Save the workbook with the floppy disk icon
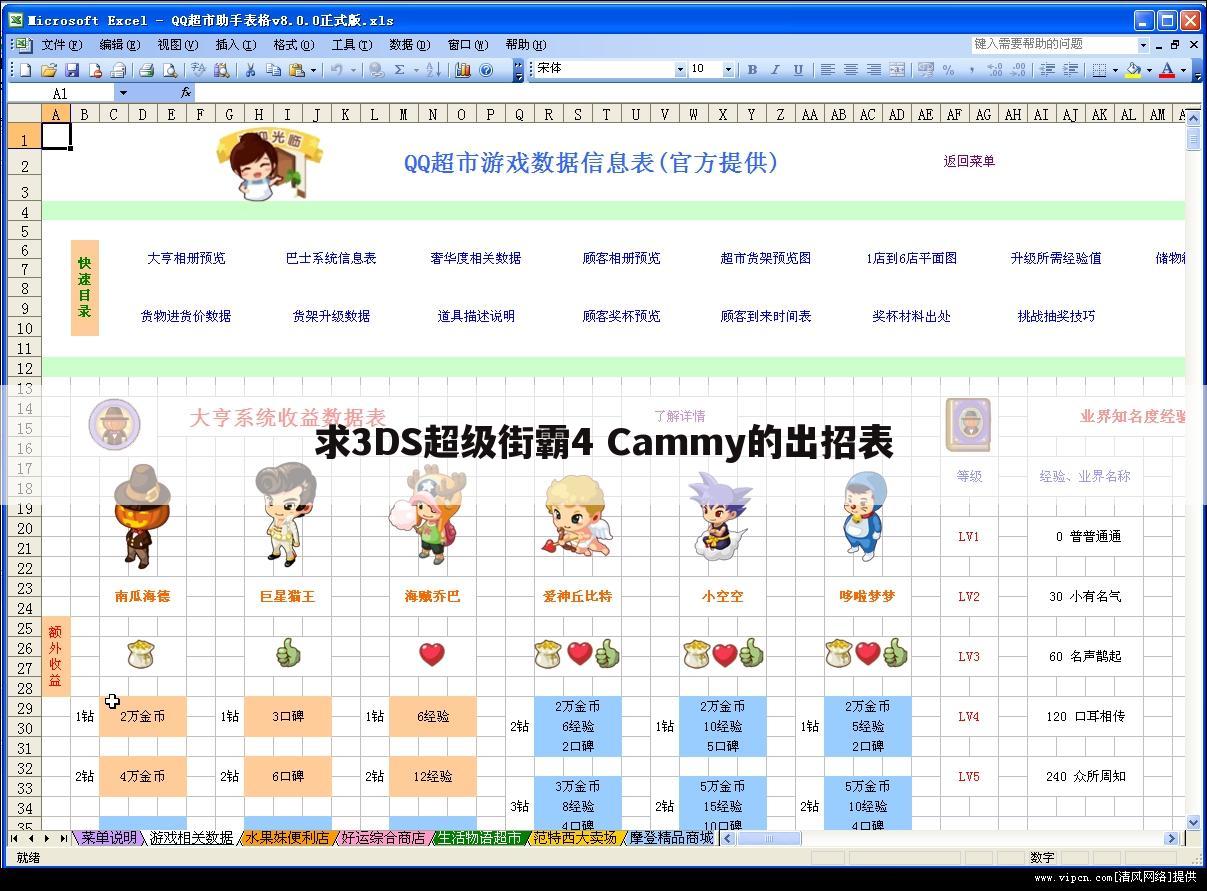This screenshot has height=891, width=1207. 72,70
